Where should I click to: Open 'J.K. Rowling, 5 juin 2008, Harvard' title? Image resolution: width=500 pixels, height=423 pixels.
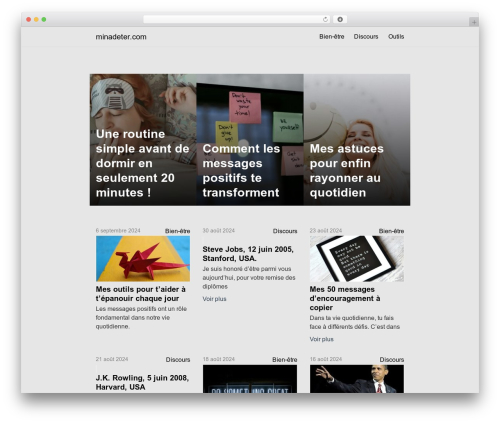tap(142, 382)
